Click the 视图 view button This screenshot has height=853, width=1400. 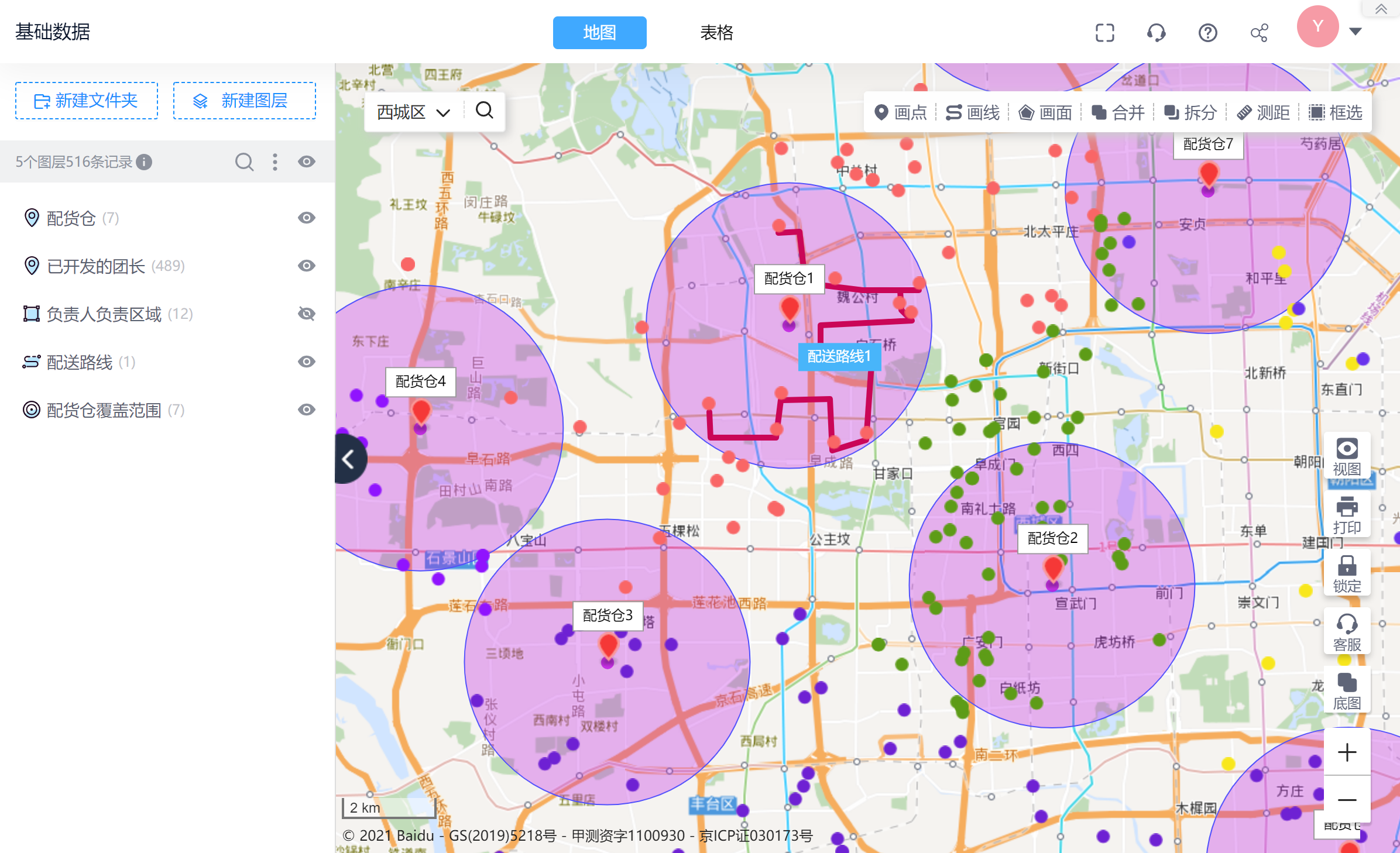point(1347,457)
